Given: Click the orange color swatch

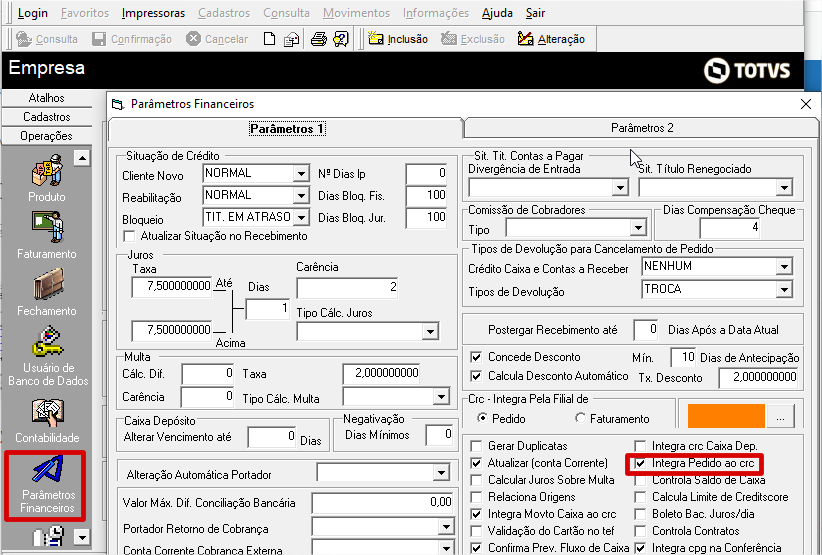Looking at the screenshot, I should (x=726, y=417).
